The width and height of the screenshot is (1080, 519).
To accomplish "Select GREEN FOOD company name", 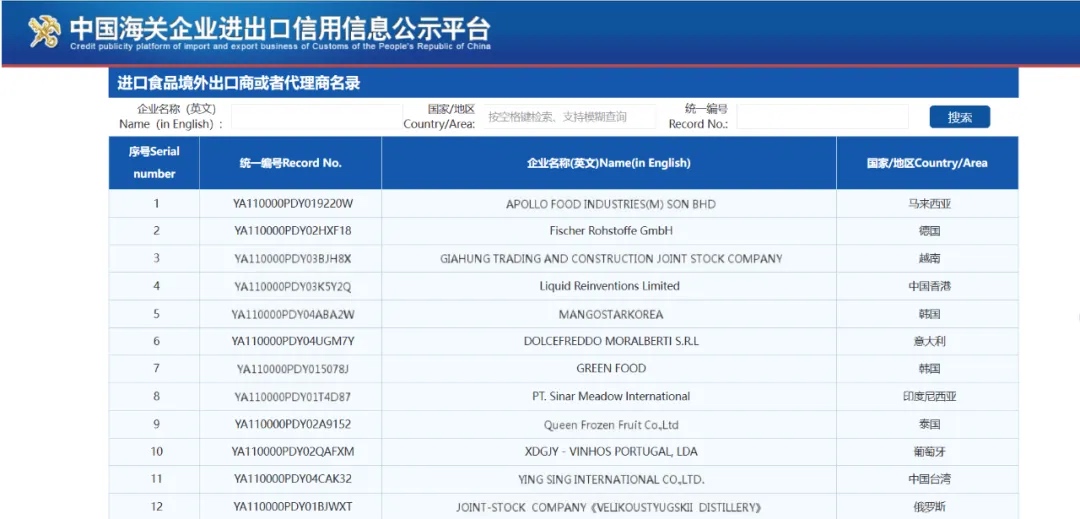I will (x=611, y=368).
